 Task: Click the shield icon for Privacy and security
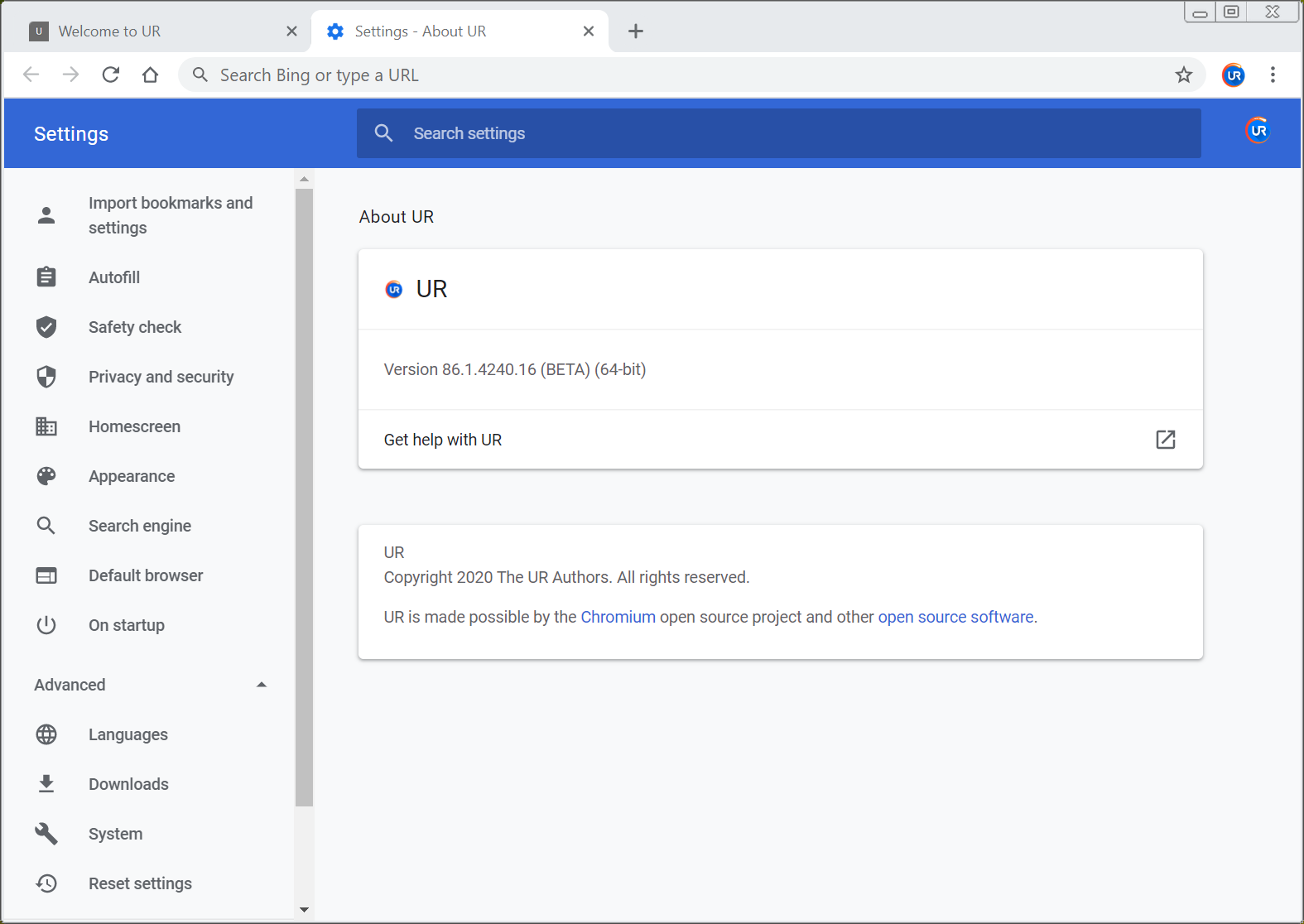pyautogui.click(x=46, y=377)
